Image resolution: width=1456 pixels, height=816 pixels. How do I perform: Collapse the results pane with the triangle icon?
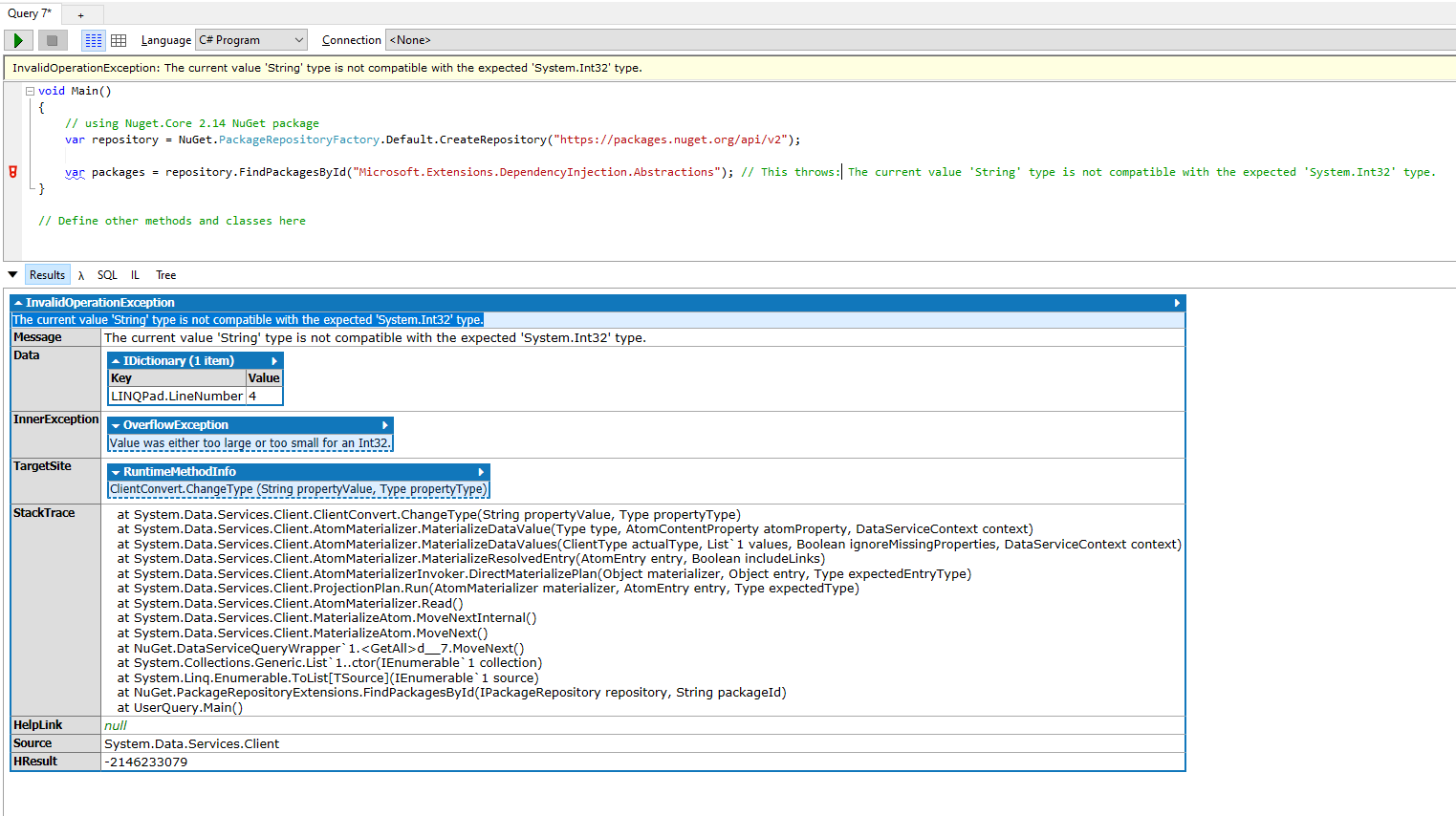coord(12,274)
